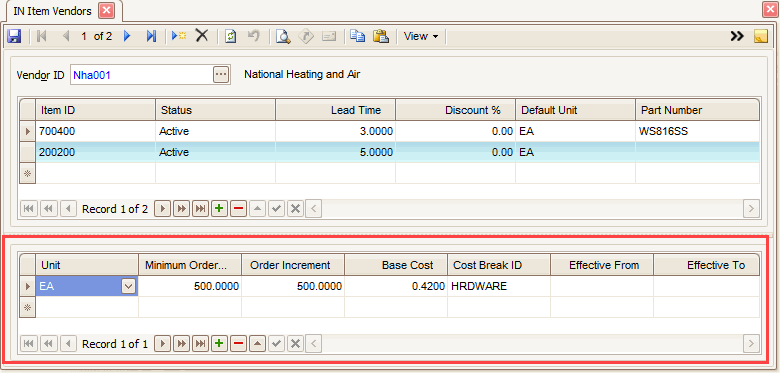This screenshot has height=373, width=780.
Task: Click base cost 0.4200 cell
Action: pos(396,286)
